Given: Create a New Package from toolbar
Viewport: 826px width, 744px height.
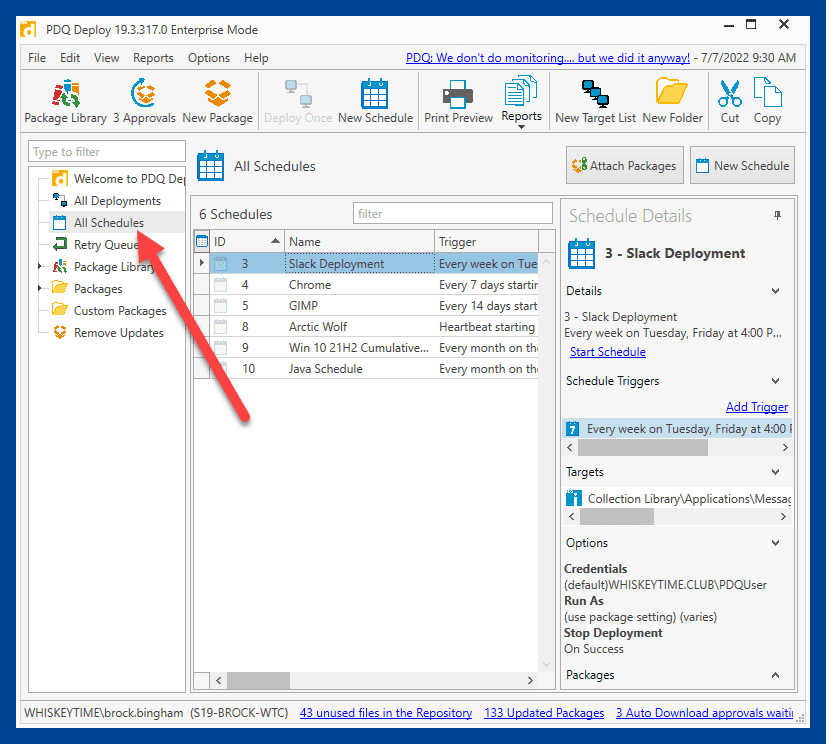Looking at the screenshot, I should click(218, 102).
